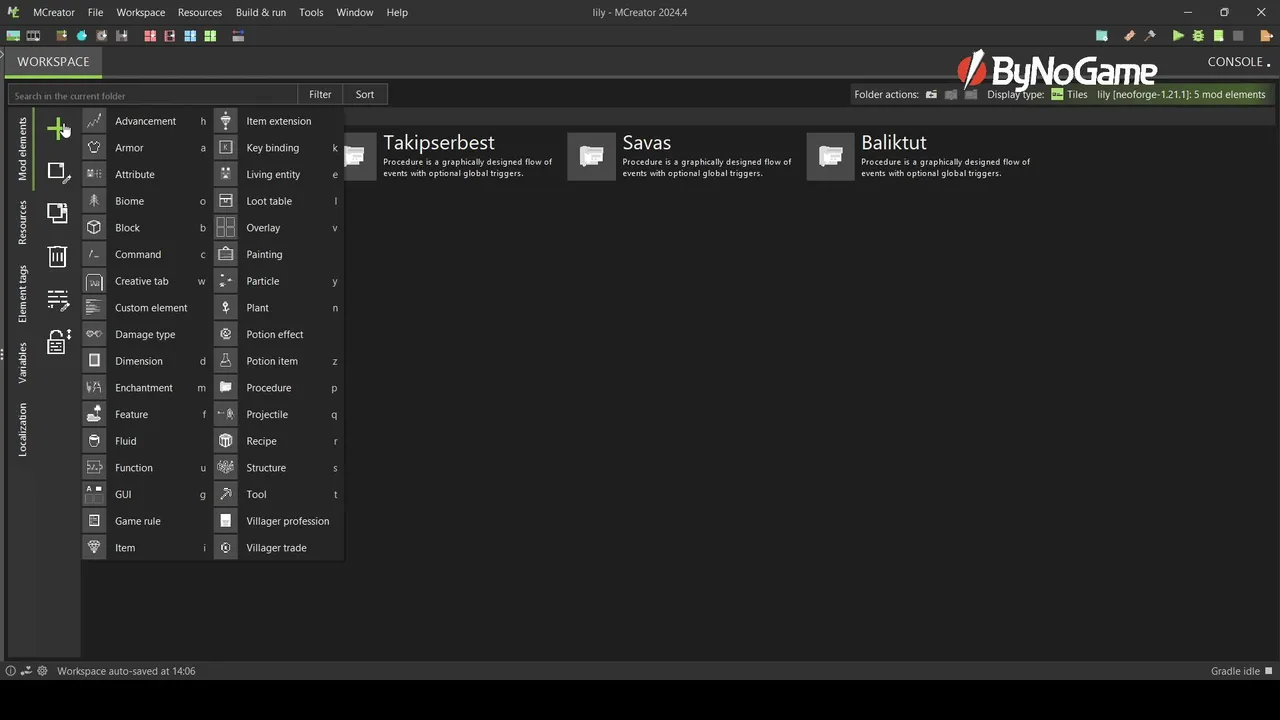Open the Element tags side tab
Viewport: 1280px width, 720px height.
22,294
